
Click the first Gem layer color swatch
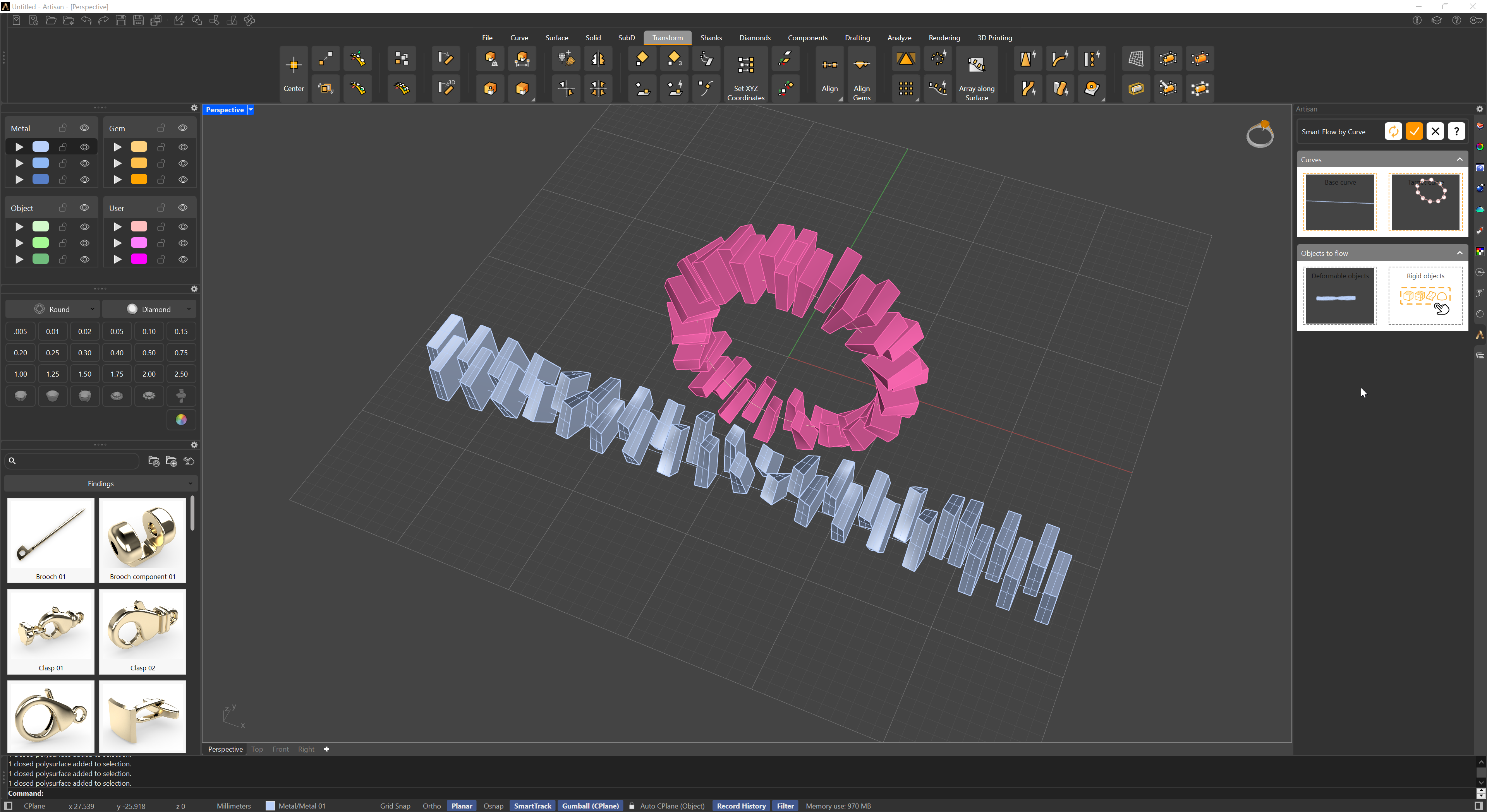coord(139,147)
